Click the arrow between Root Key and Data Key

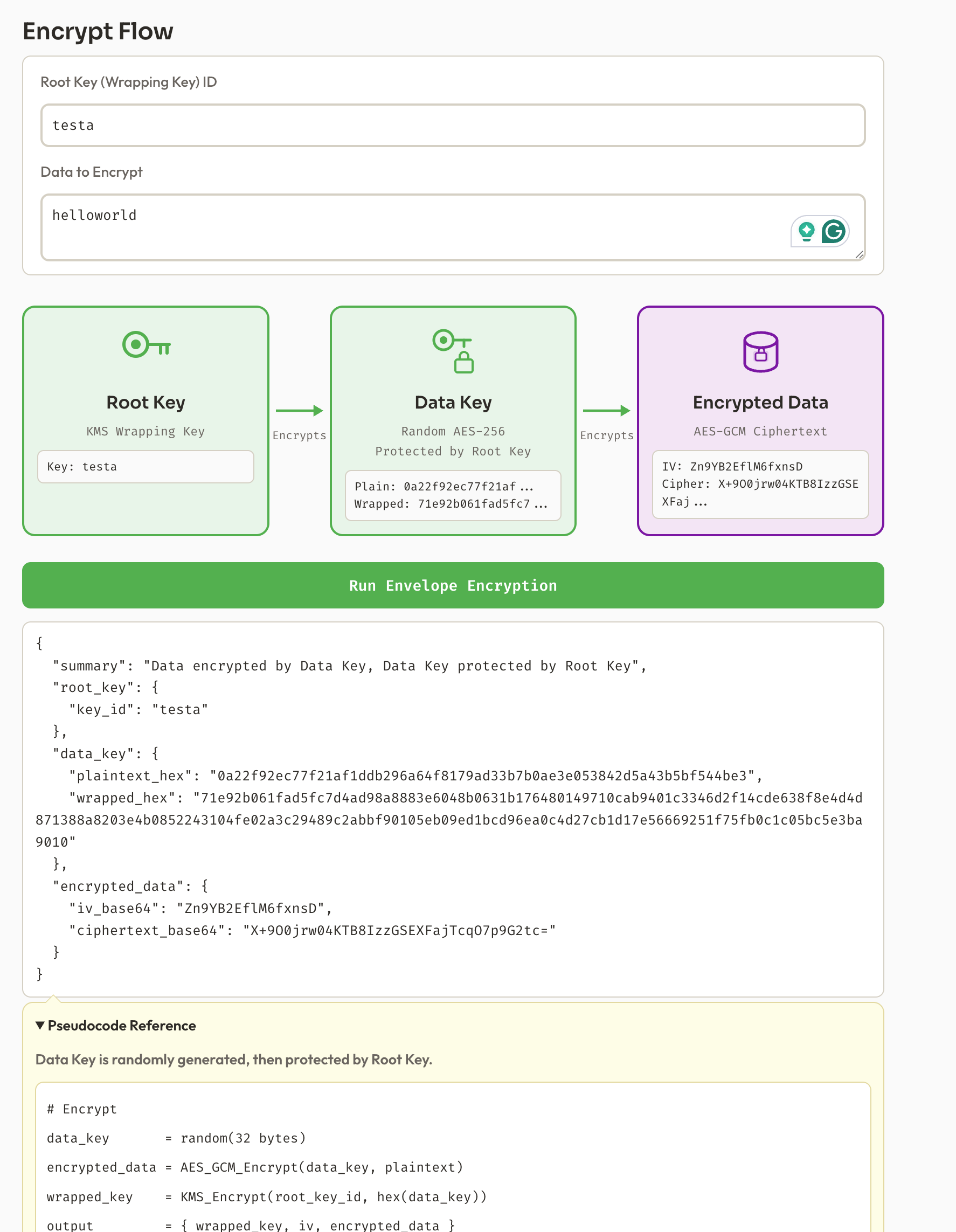click(x=299, y=411)
